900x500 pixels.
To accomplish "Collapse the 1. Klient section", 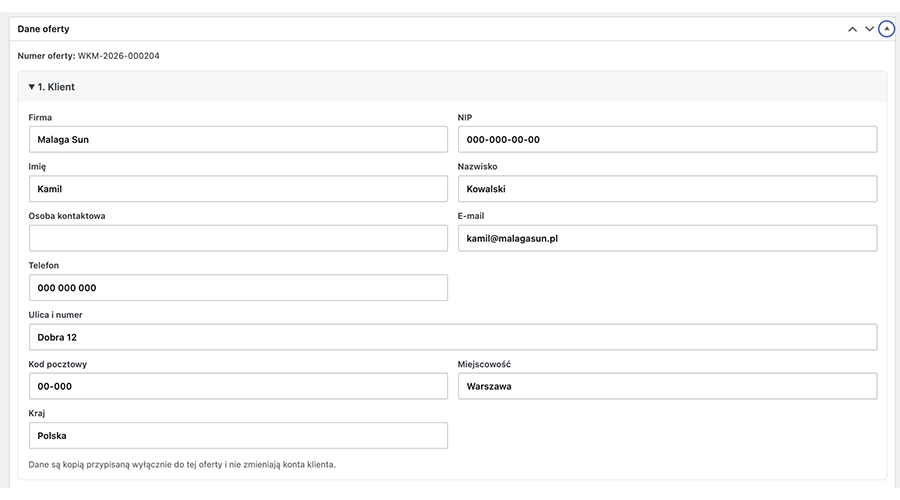I will click(x=52, y=87).
